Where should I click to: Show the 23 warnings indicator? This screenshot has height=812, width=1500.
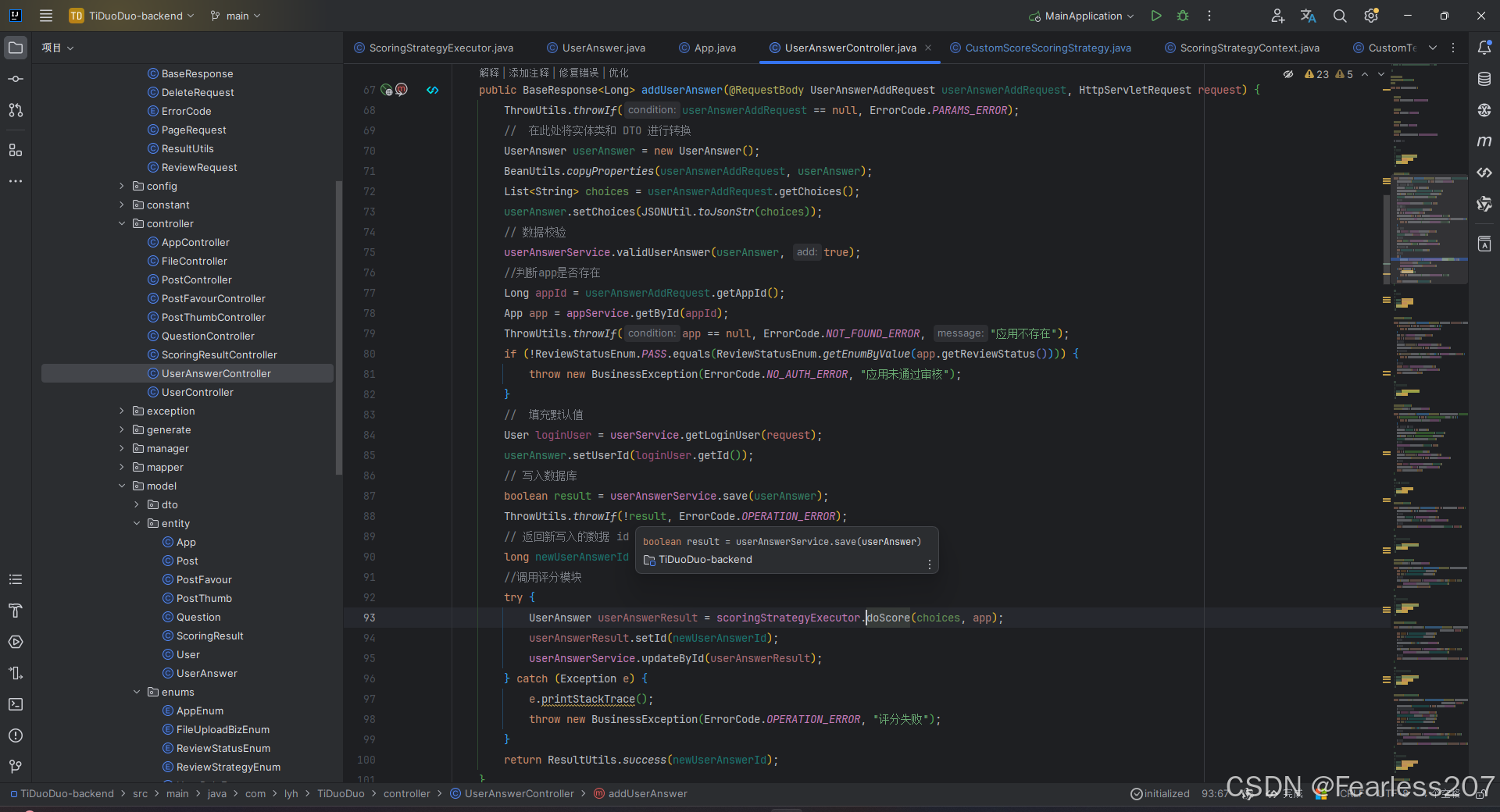click(1316, 74)
